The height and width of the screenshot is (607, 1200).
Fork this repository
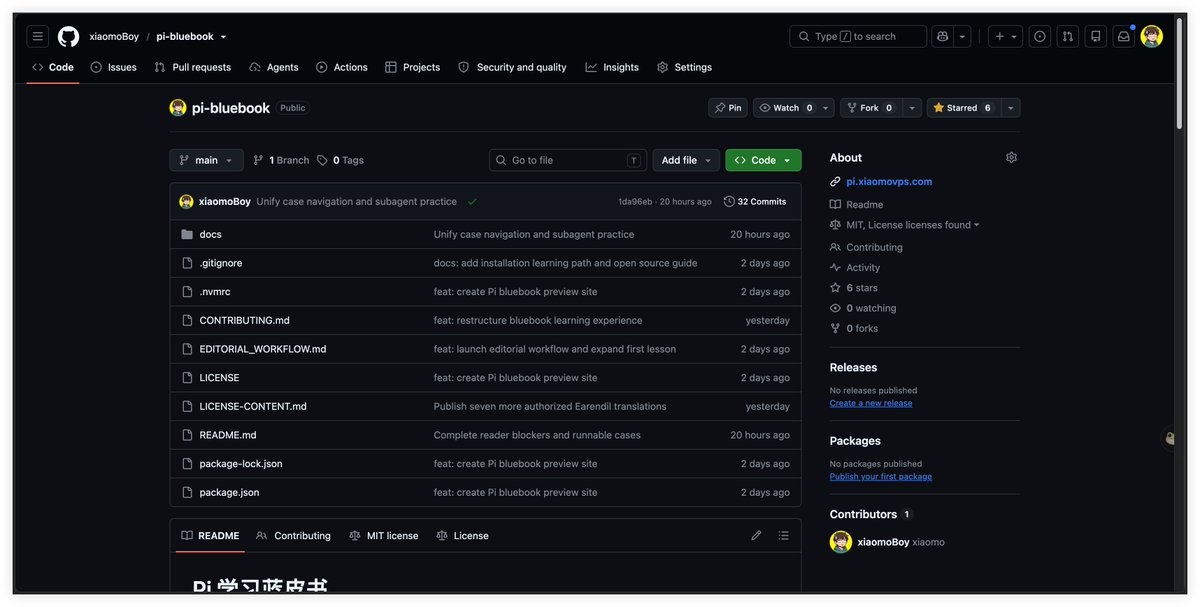871,108
